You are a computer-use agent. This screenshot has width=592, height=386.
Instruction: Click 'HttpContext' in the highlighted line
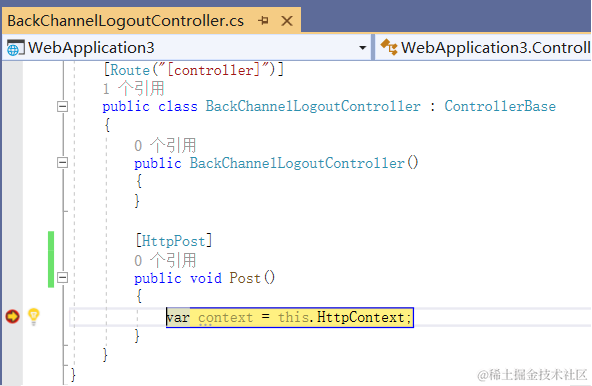(x=361, y=317)
